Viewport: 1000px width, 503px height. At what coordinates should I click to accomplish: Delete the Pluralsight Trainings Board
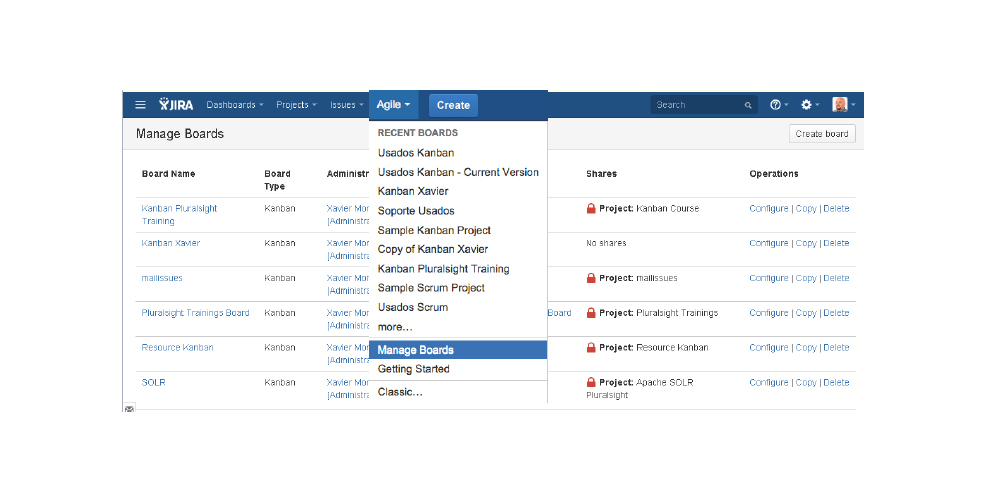pos(836,313)
